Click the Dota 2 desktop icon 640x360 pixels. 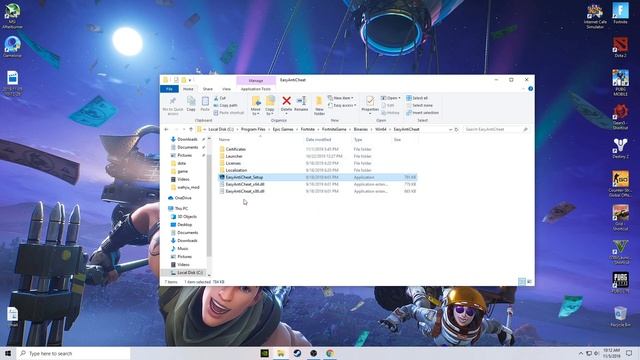point(620,47)
